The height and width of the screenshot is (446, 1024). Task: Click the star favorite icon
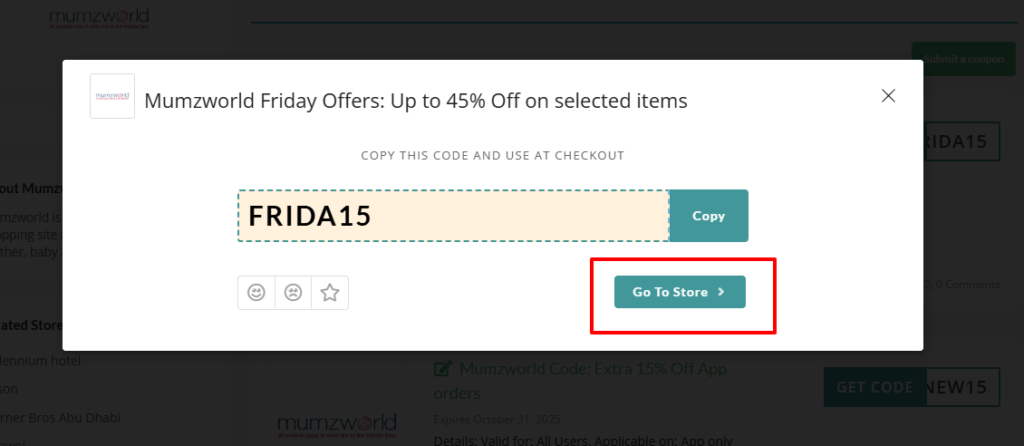tap(330, 293)
